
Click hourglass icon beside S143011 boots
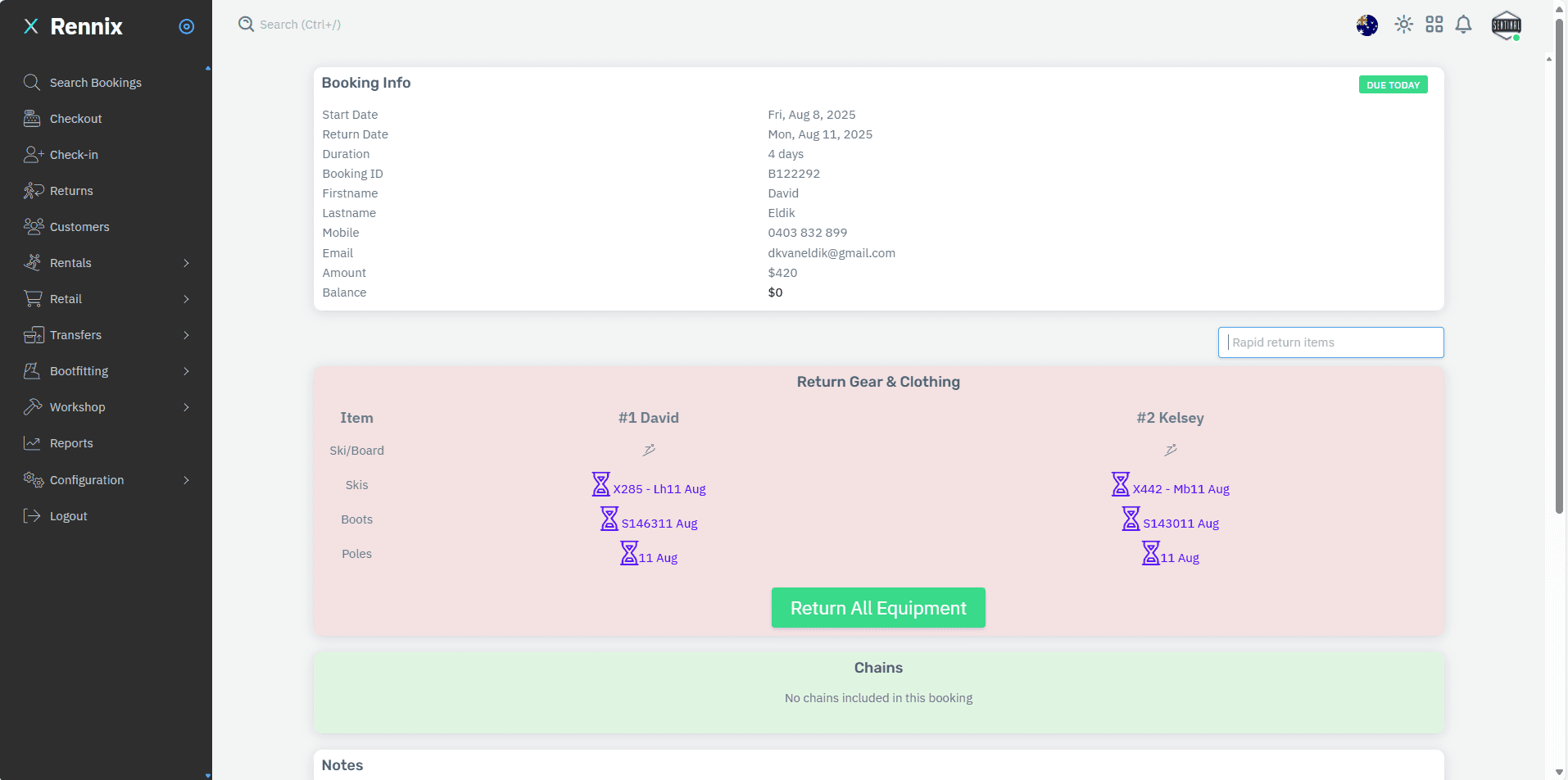(1131, 519)
